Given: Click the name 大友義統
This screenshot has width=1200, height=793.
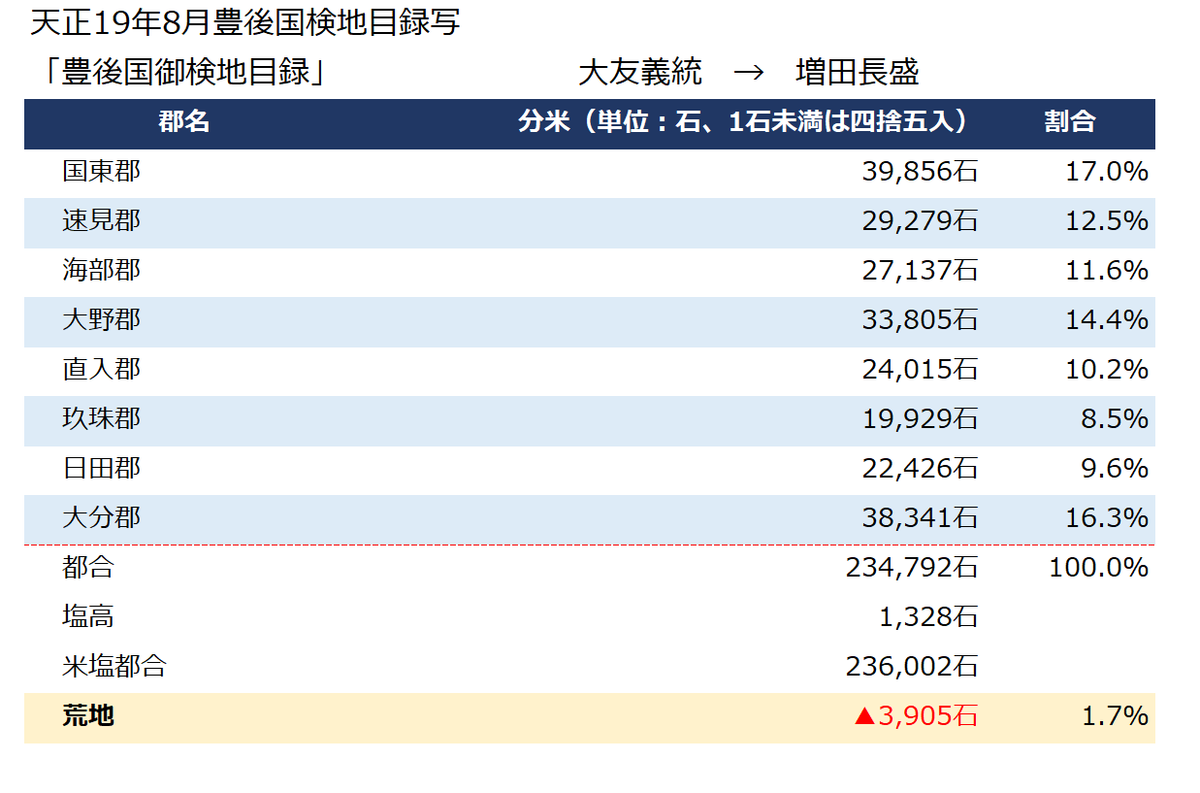Looking at the screenshot, I should pos(640,73).
